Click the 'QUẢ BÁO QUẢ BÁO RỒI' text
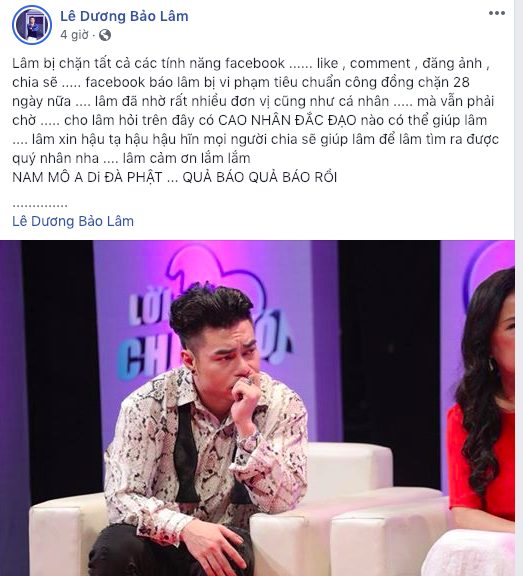 point(260,177)
